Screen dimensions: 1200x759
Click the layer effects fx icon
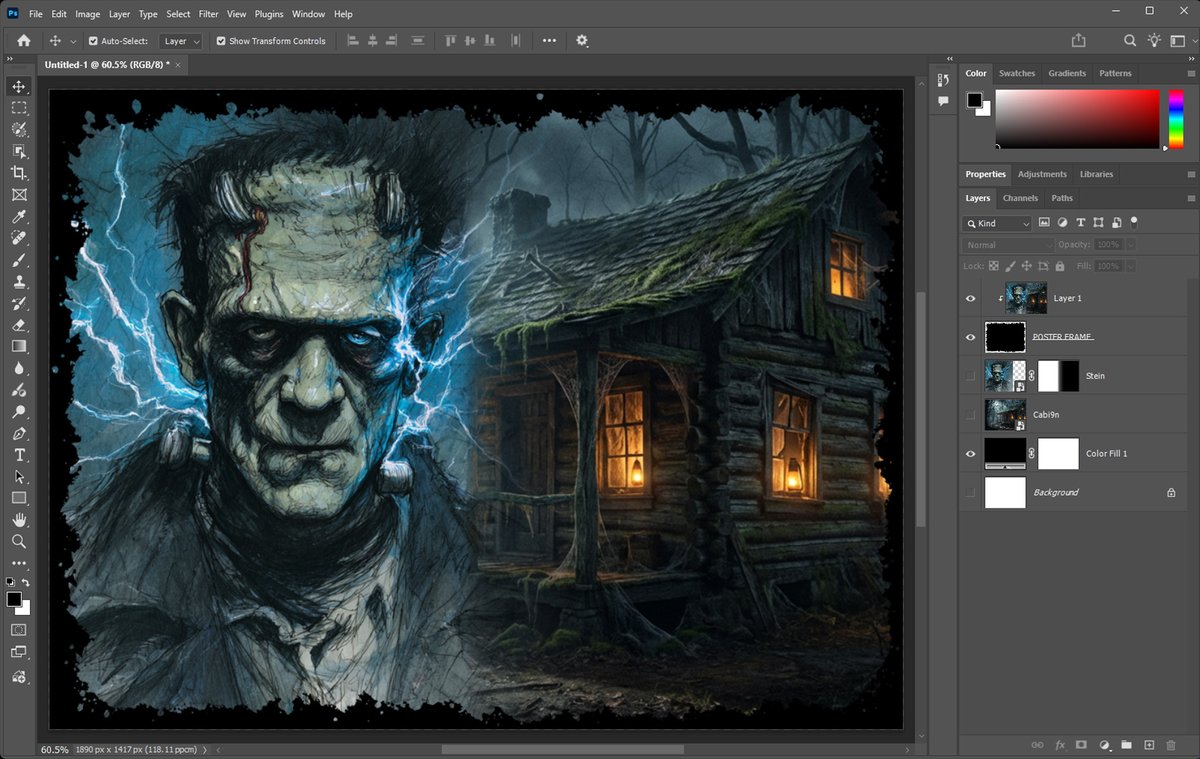[1060, 745]
